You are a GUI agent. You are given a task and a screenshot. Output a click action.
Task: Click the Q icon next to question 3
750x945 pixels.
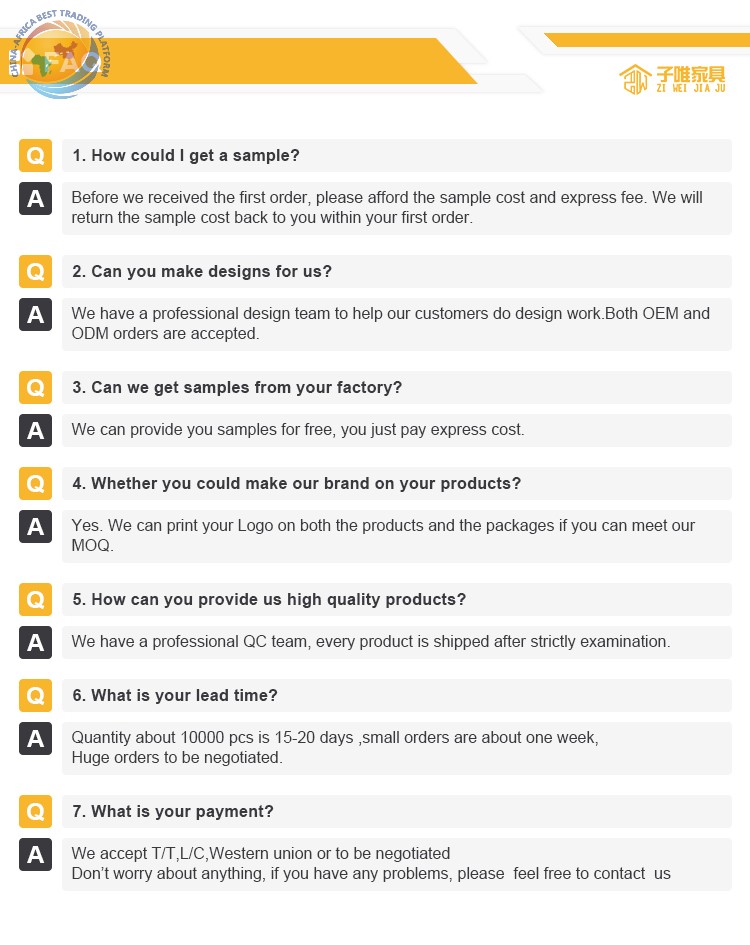point(36,387)
